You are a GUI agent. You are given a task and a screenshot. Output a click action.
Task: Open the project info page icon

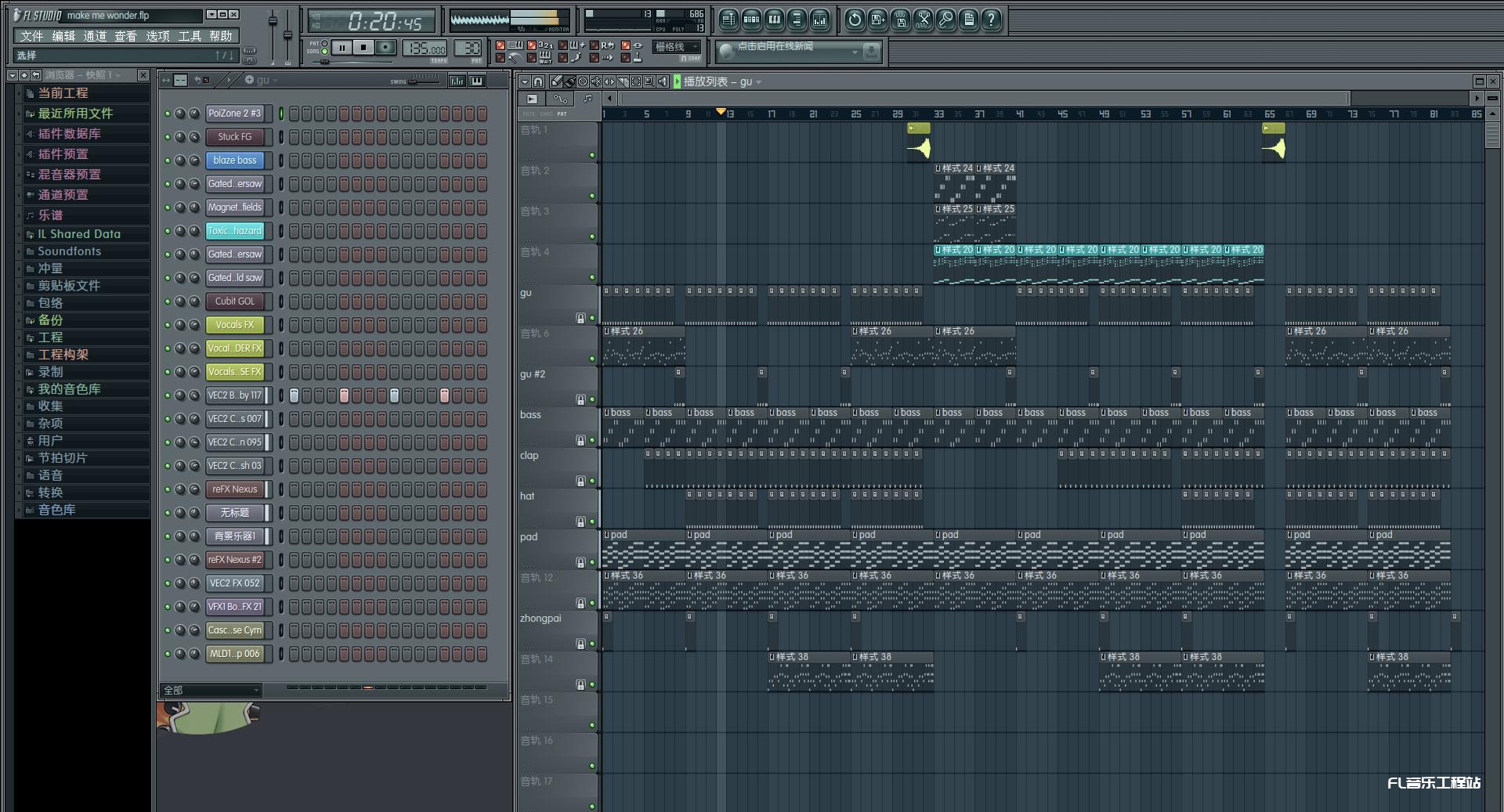tap(968, 20)
